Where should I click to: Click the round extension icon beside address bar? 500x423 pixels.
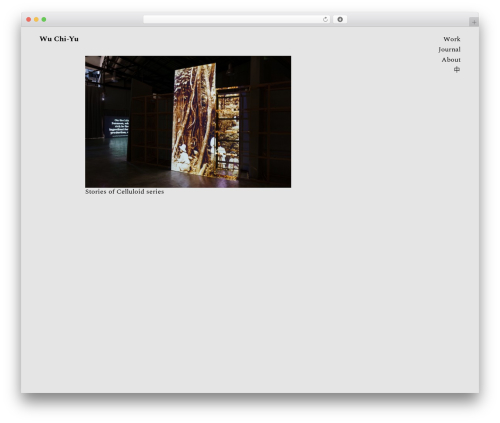coord(340,19)
